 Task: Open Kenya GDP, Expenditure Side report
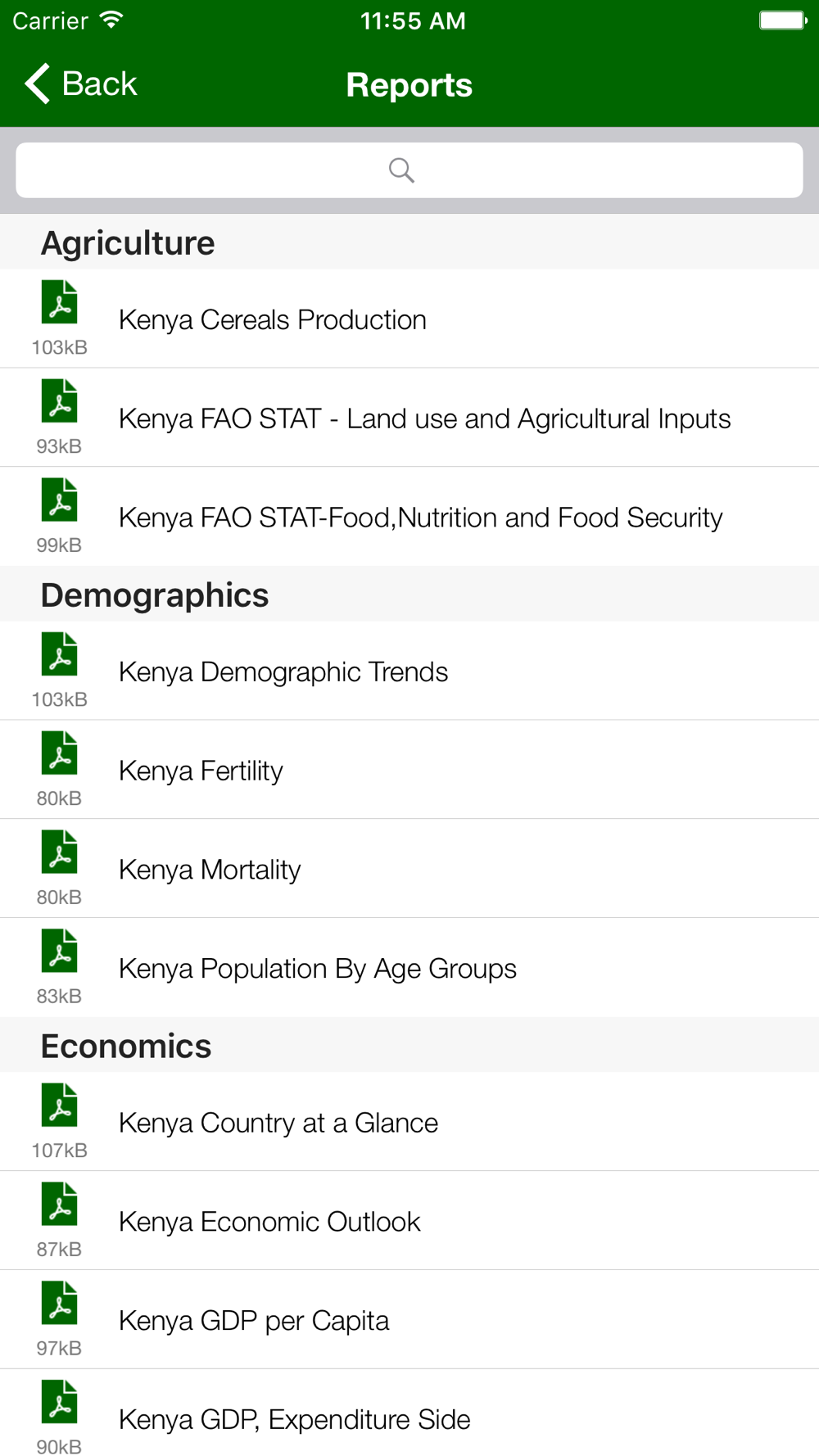point(294,1419)
